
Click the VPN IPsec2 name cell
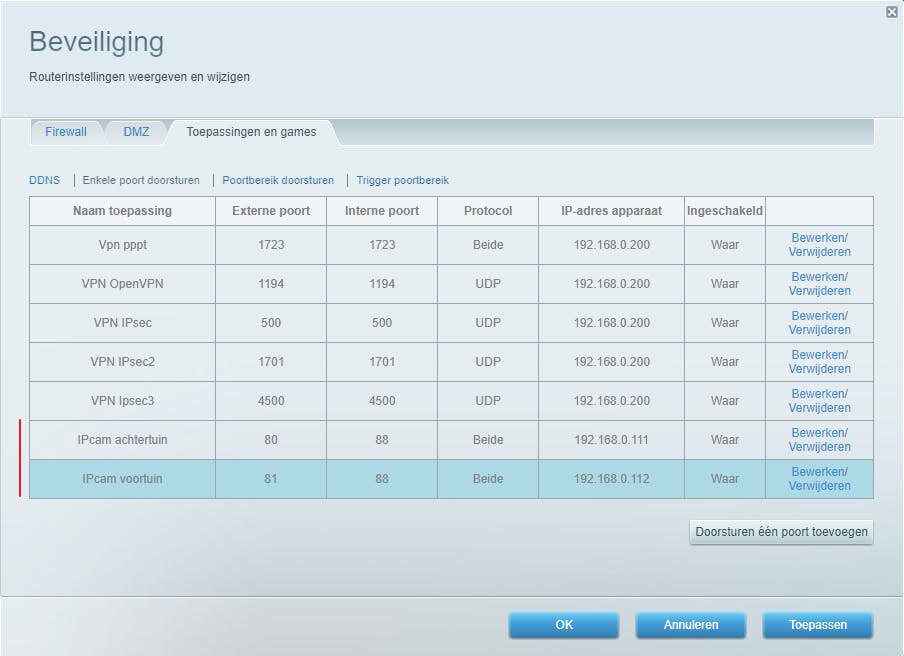tap(122, 362)
